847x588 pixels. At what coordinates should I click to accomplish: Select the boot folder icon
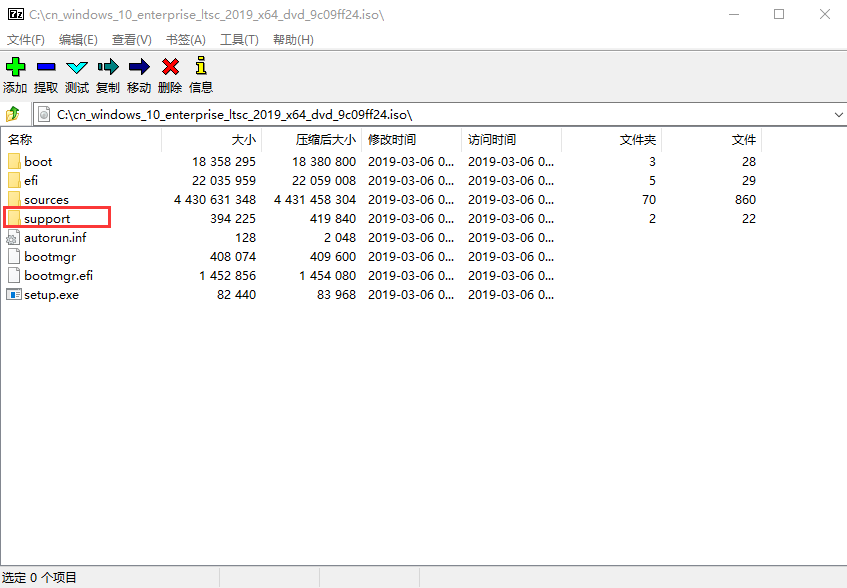pos(14,161)
